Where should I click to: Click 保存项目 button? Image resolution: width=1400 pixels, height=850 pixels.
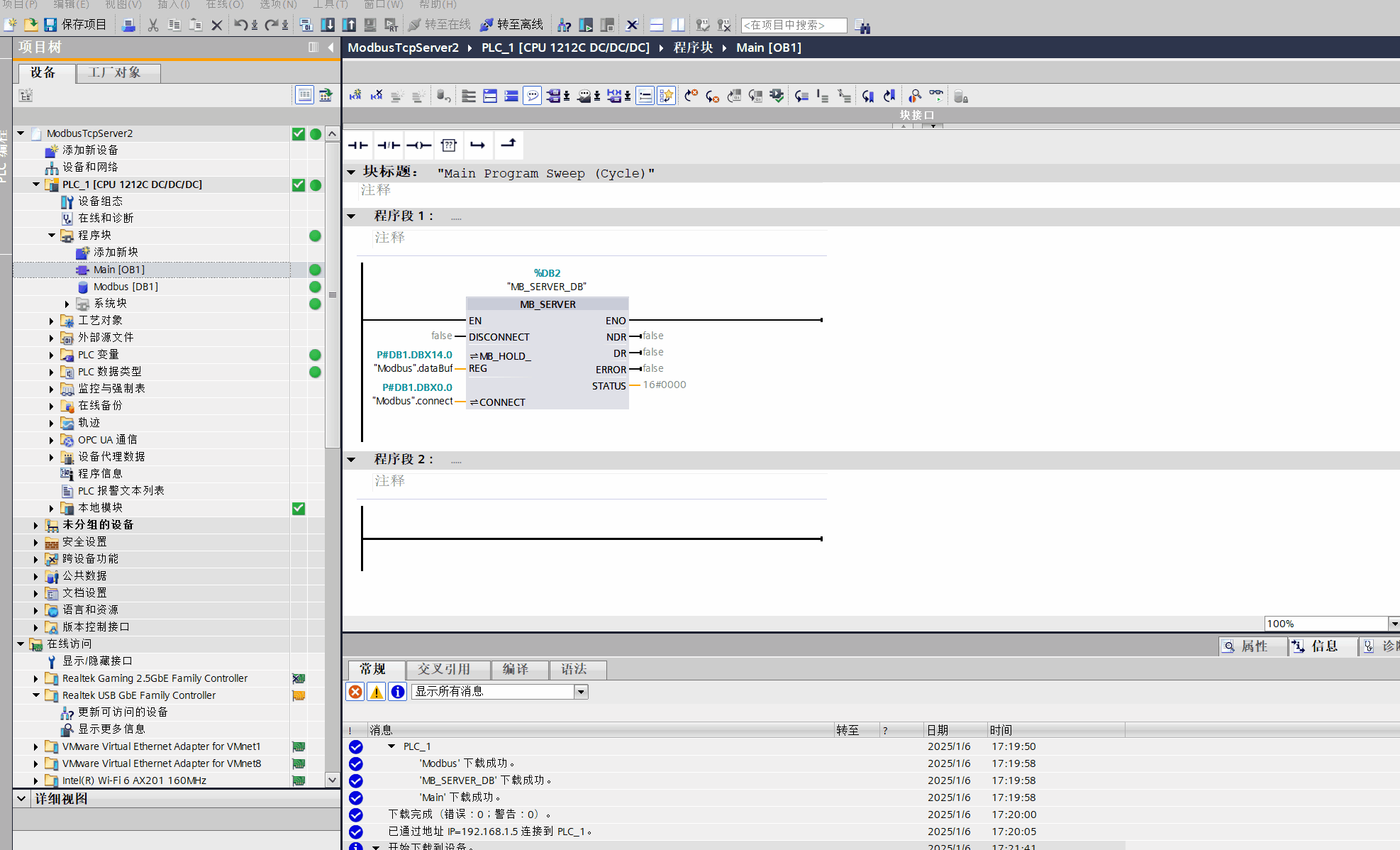point(74,25)
